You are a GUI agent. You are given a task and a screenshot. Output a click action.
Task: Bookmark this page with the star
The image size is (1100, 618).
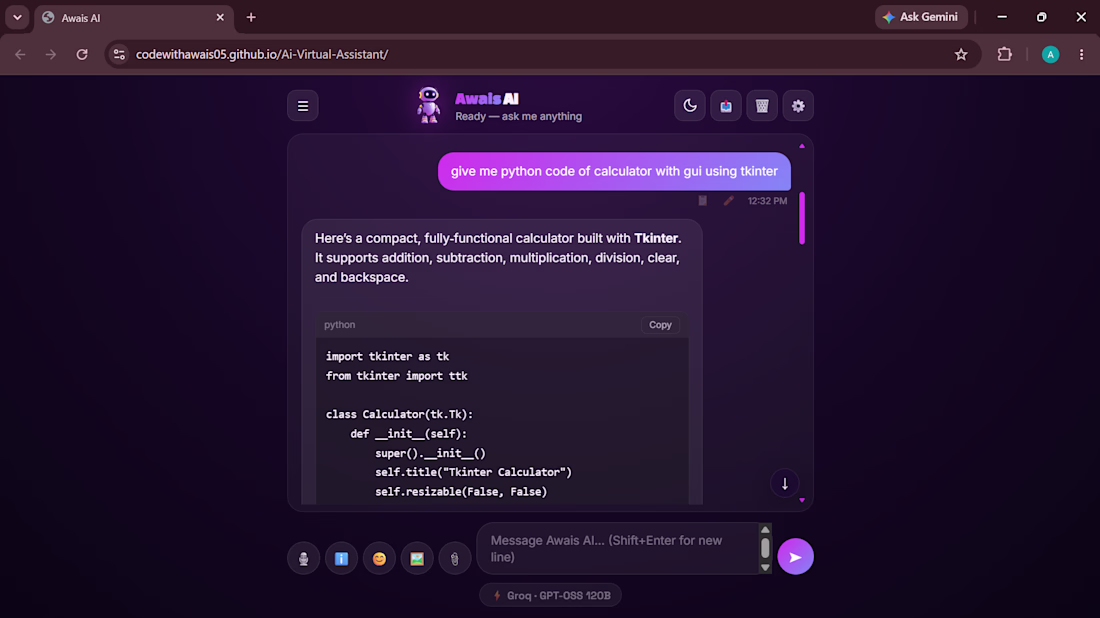point(961,54)
